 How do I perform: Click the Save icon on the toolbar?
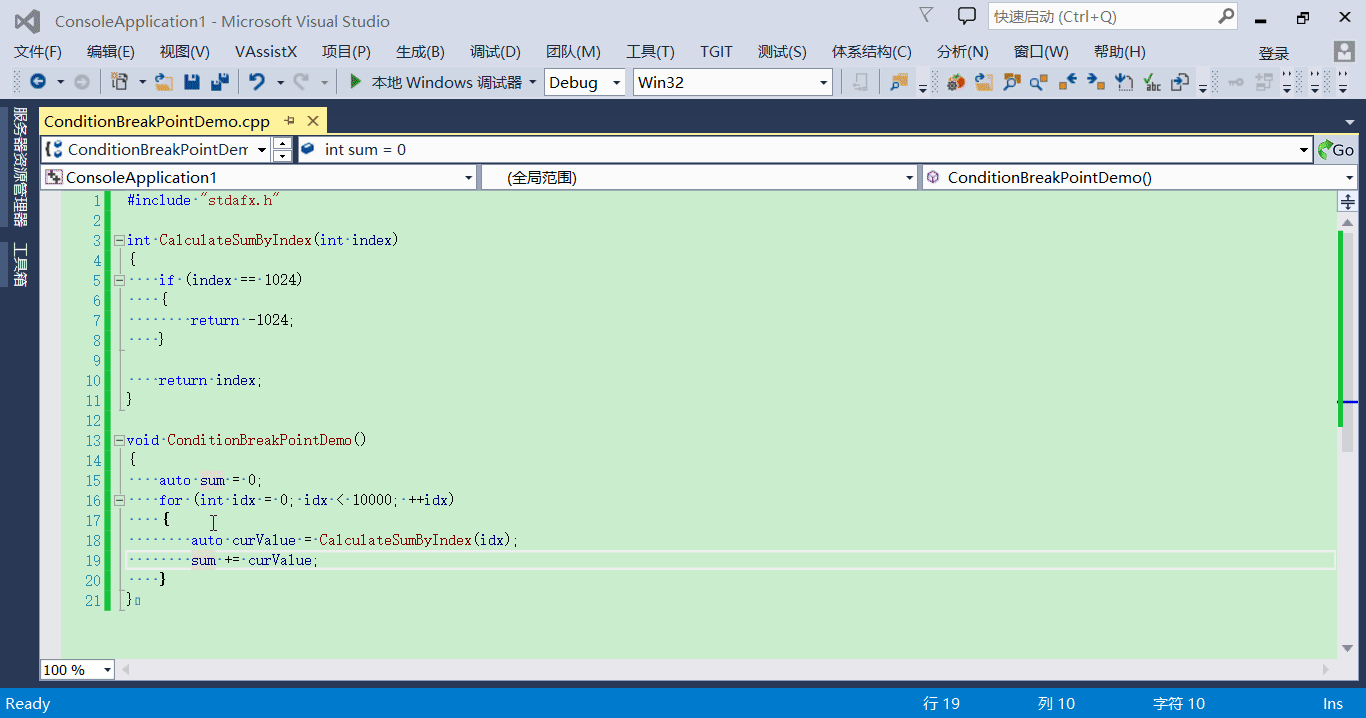(x=192, y=82)
